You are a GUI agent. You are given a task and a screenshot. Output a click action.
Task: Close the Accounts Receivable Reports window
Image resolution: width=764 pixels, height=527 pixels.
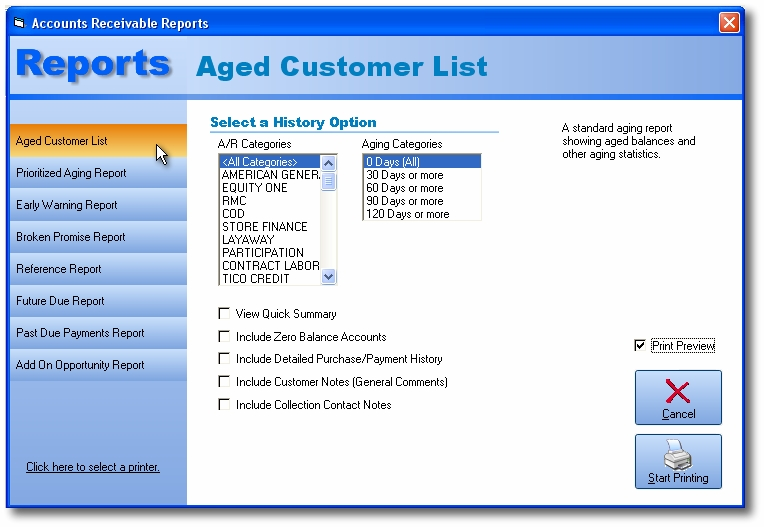[x=729, y=22]
